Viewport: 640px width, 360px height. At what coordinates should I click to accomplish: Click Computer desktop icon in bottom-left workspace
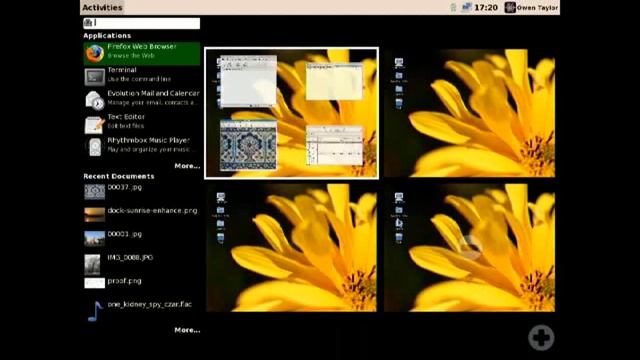click(x=221, y=198)
